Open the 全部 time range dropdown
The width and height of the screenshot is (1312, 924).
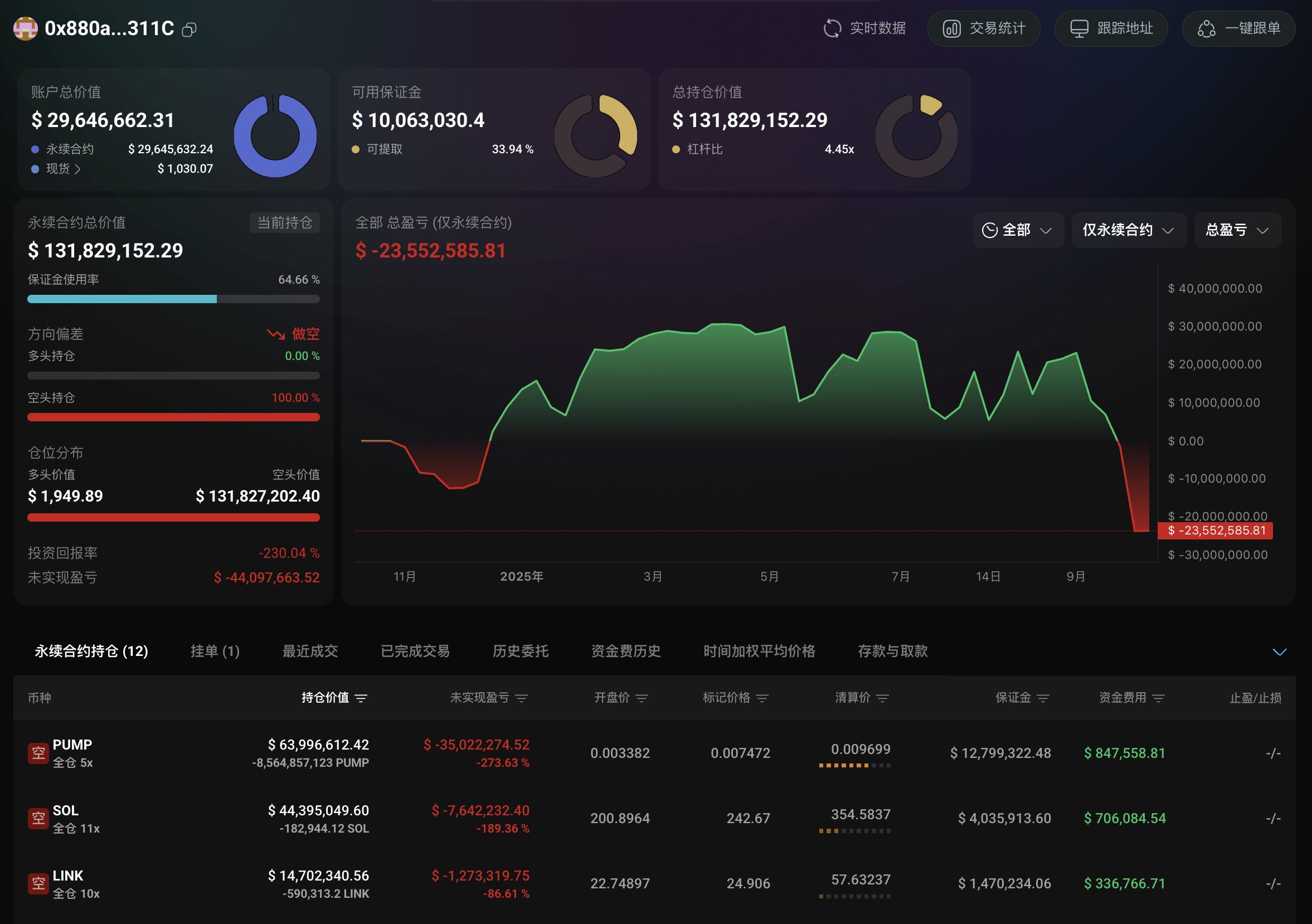pyautogui.click(x=1018, y=230)
